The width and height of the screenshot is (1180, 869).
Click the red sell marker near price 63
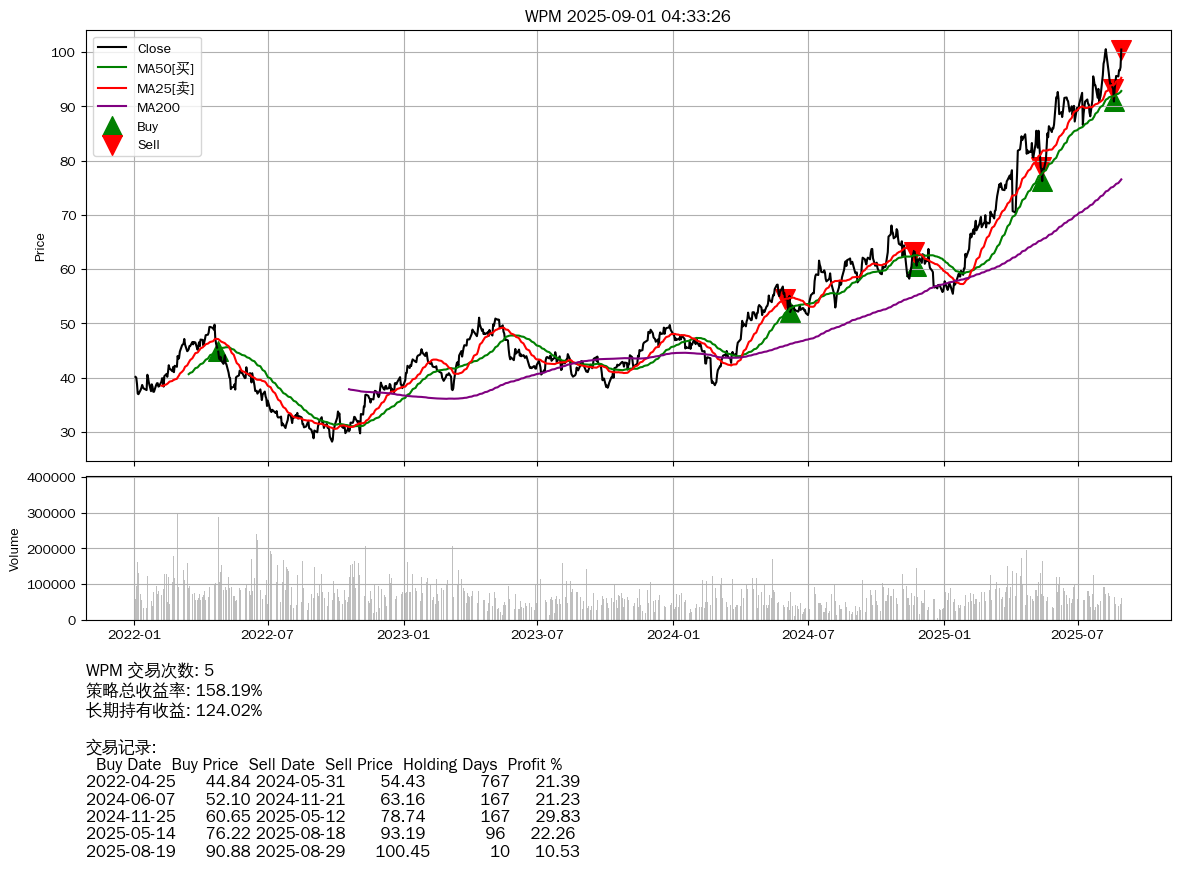[913, 252]
